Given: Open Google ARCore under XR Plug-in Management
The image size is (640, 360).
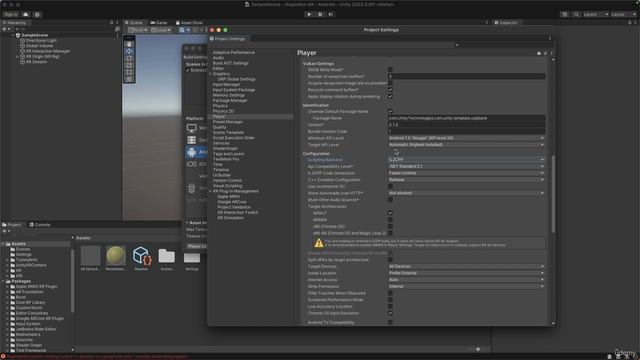Looking at the screenshot, I should (x=231, y=202).
